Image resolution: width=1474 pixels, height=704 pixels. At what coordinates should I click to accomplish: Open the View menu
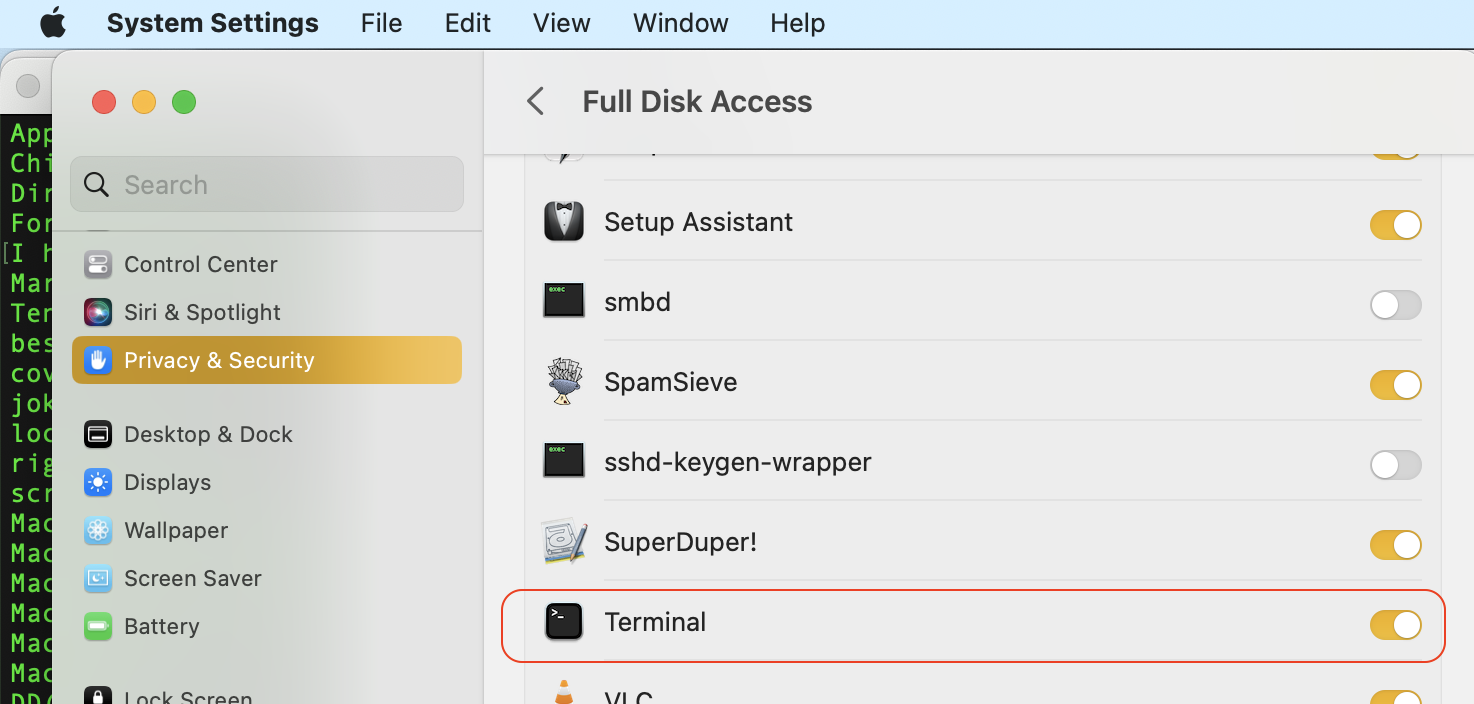click(561, 22)
